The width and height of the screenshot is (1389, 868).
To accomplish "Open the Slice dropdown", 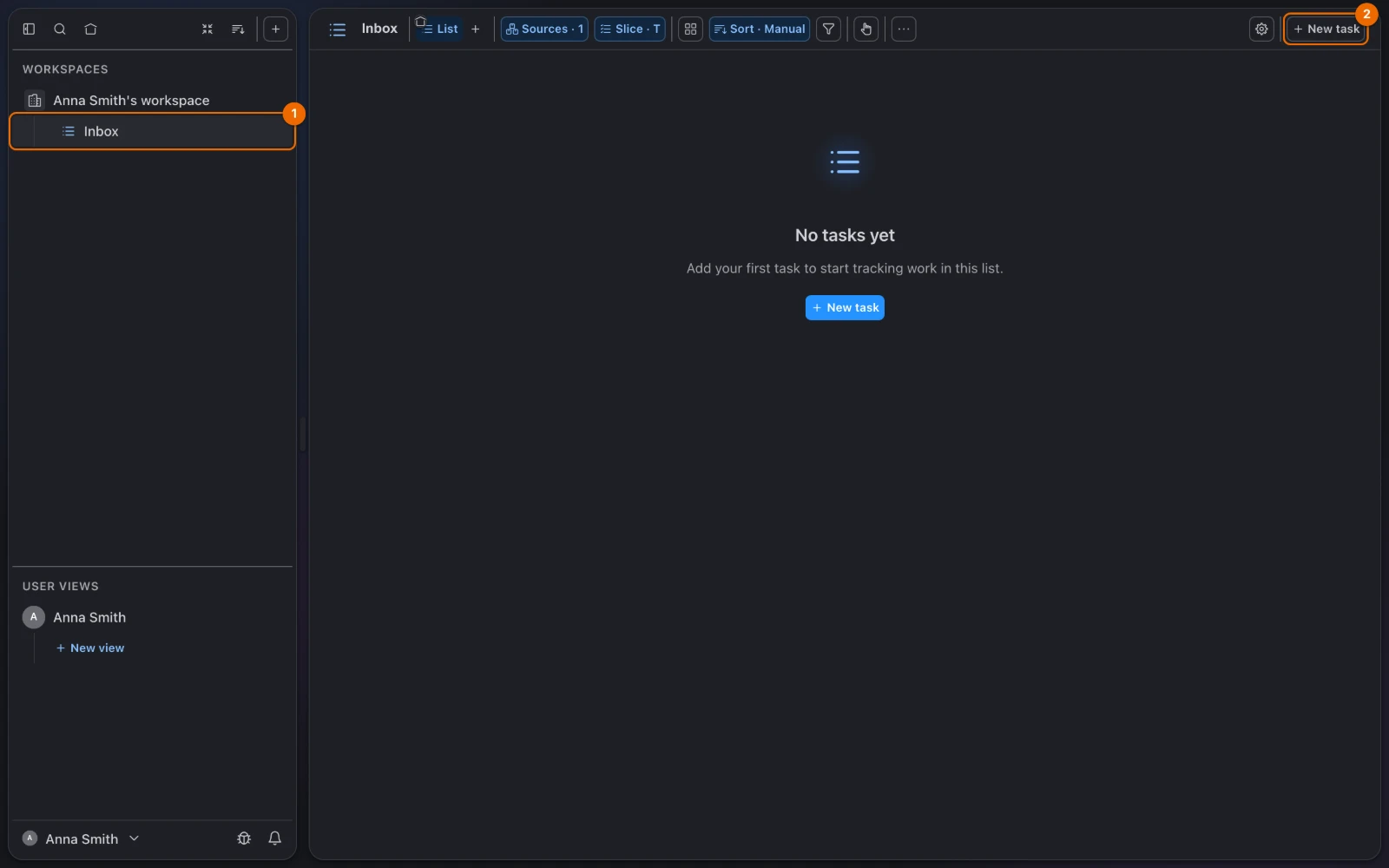I will (630, 29).
